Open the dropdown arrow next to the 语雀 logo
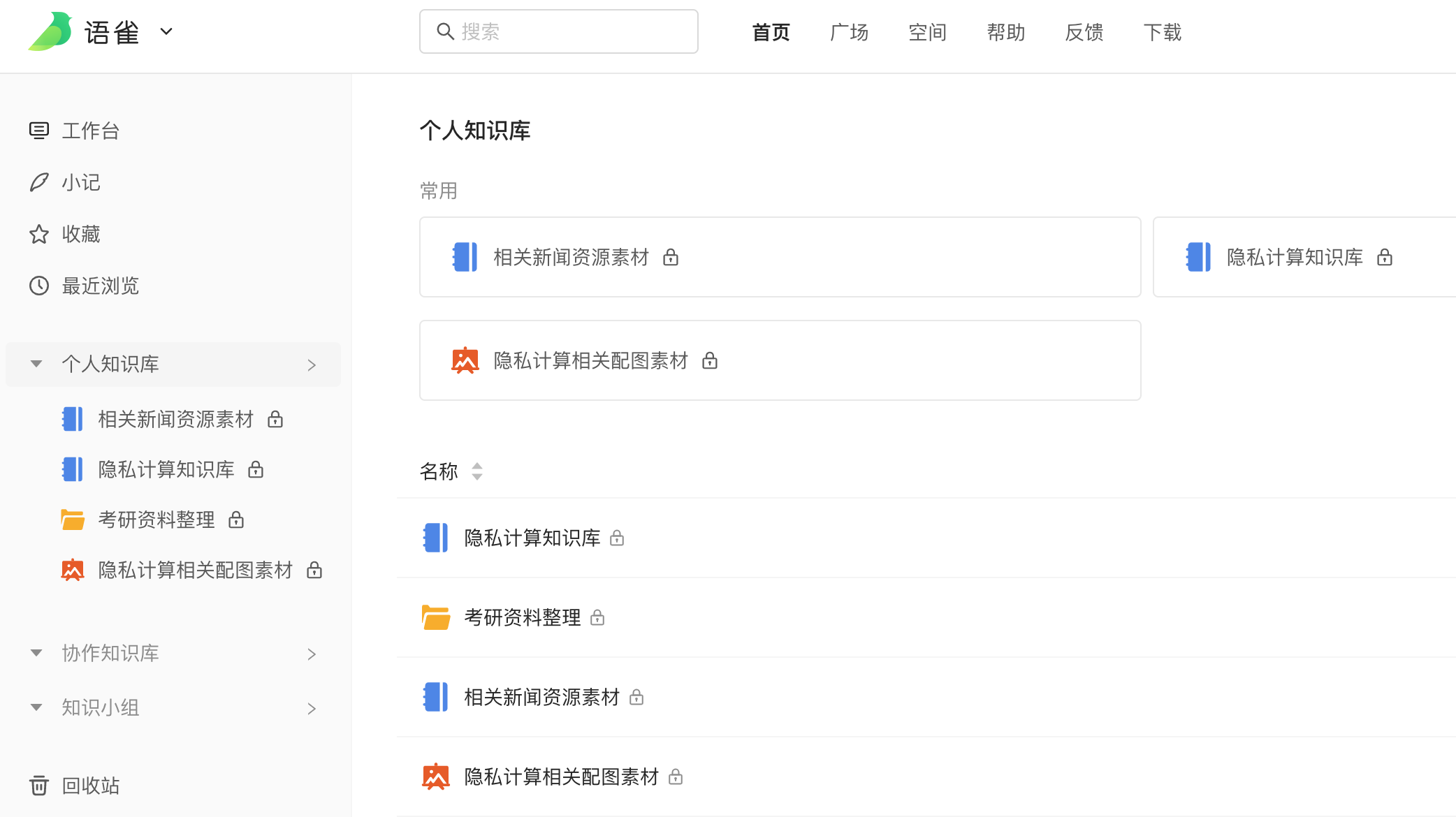This screenshot has width=1456, height=817. point(166,31)
